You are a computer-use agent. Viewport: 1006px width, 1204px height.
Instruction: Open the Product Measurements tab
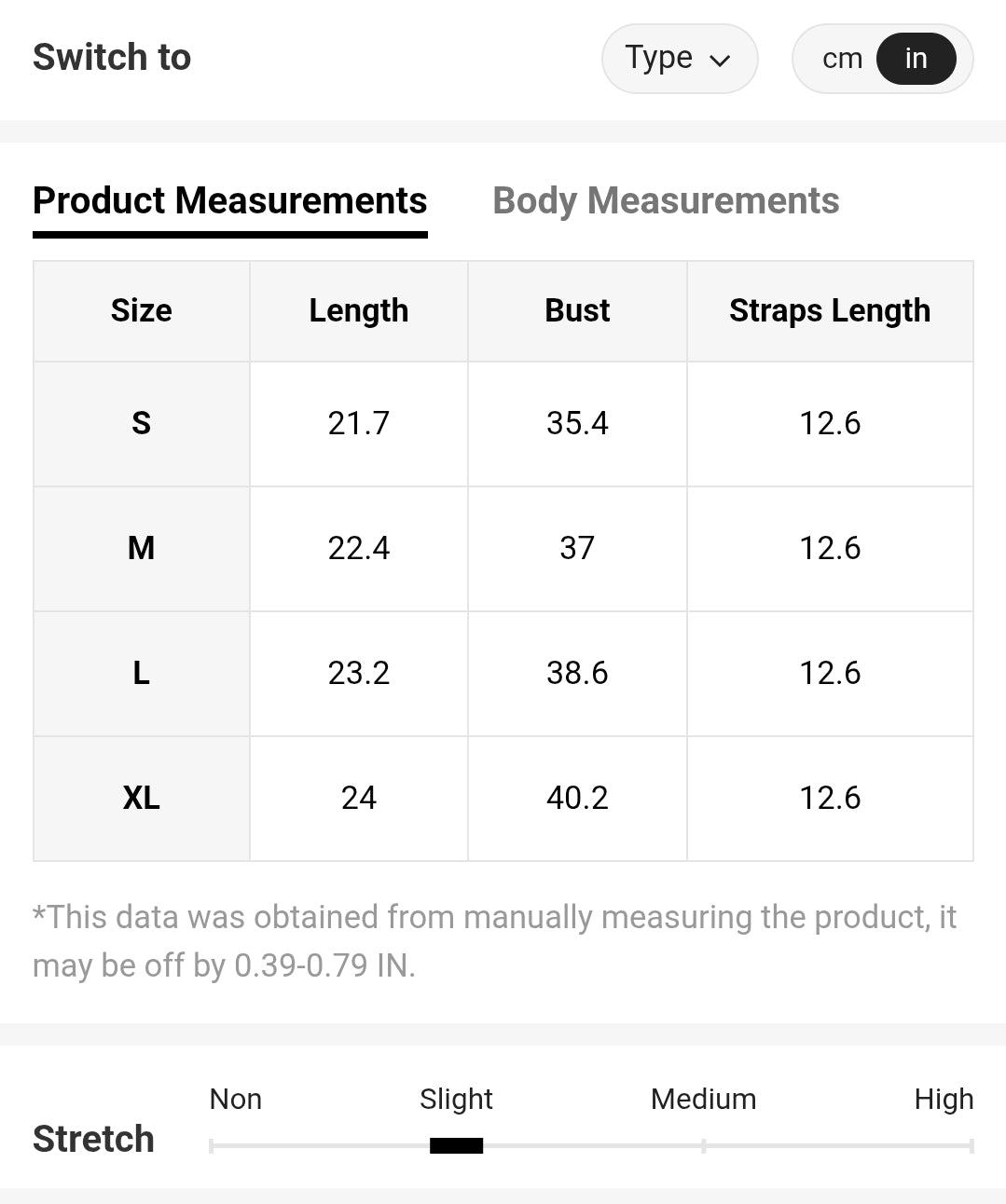[229, 201]
